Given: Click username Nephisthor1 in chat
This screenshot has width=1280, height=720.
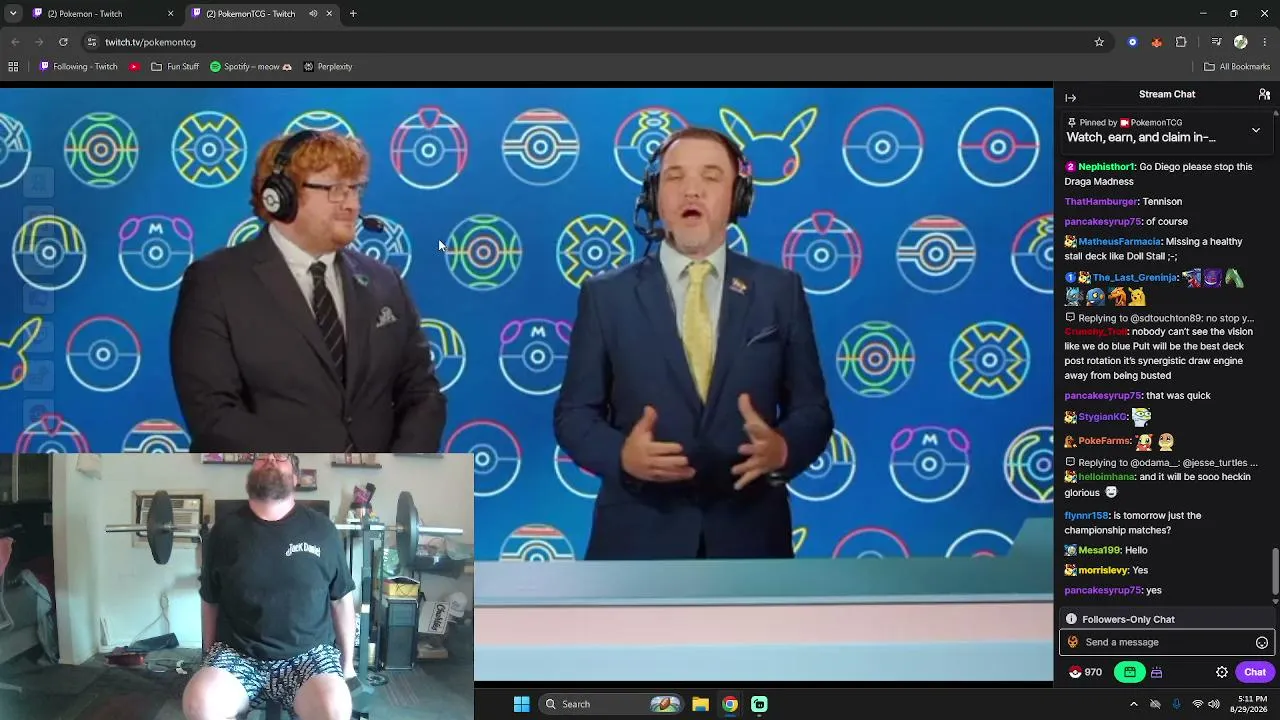Looking at the screenshot, I should click(x=1107, y=167).
